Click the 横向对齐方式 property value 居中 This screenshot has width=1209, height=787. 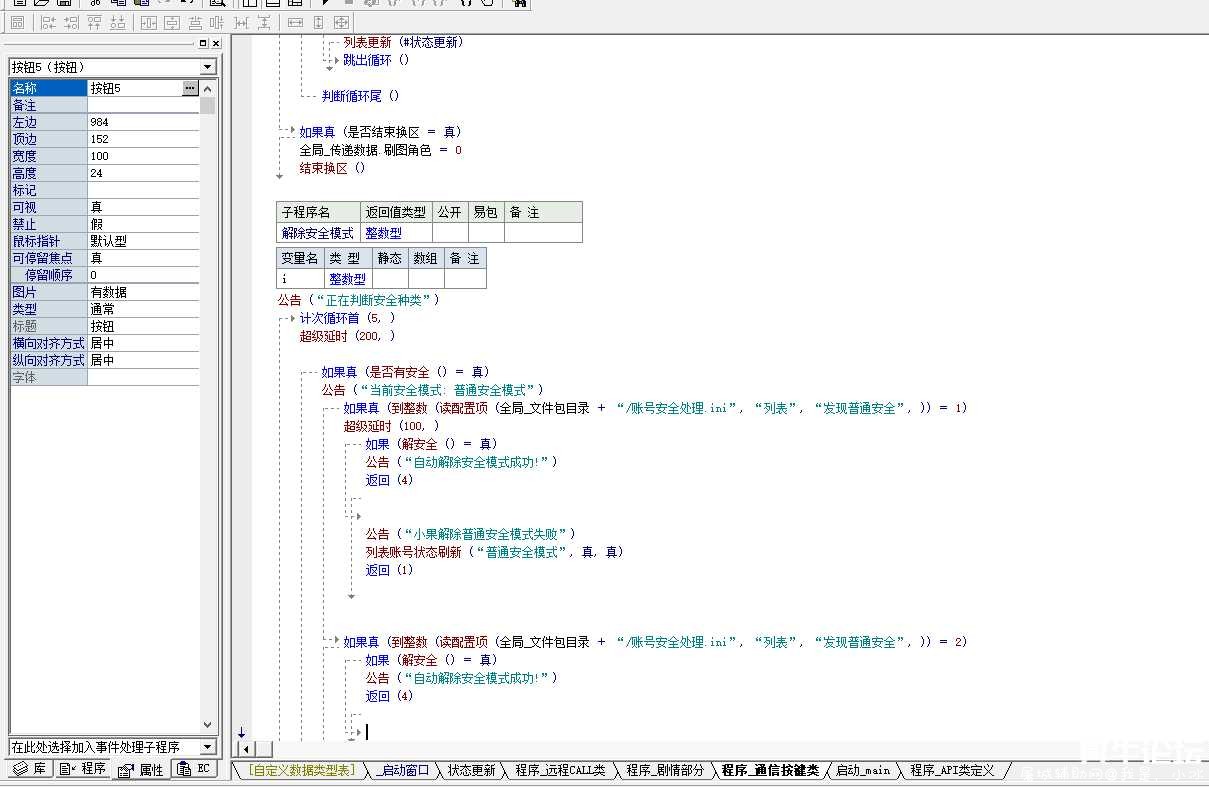tap(144, 343)
